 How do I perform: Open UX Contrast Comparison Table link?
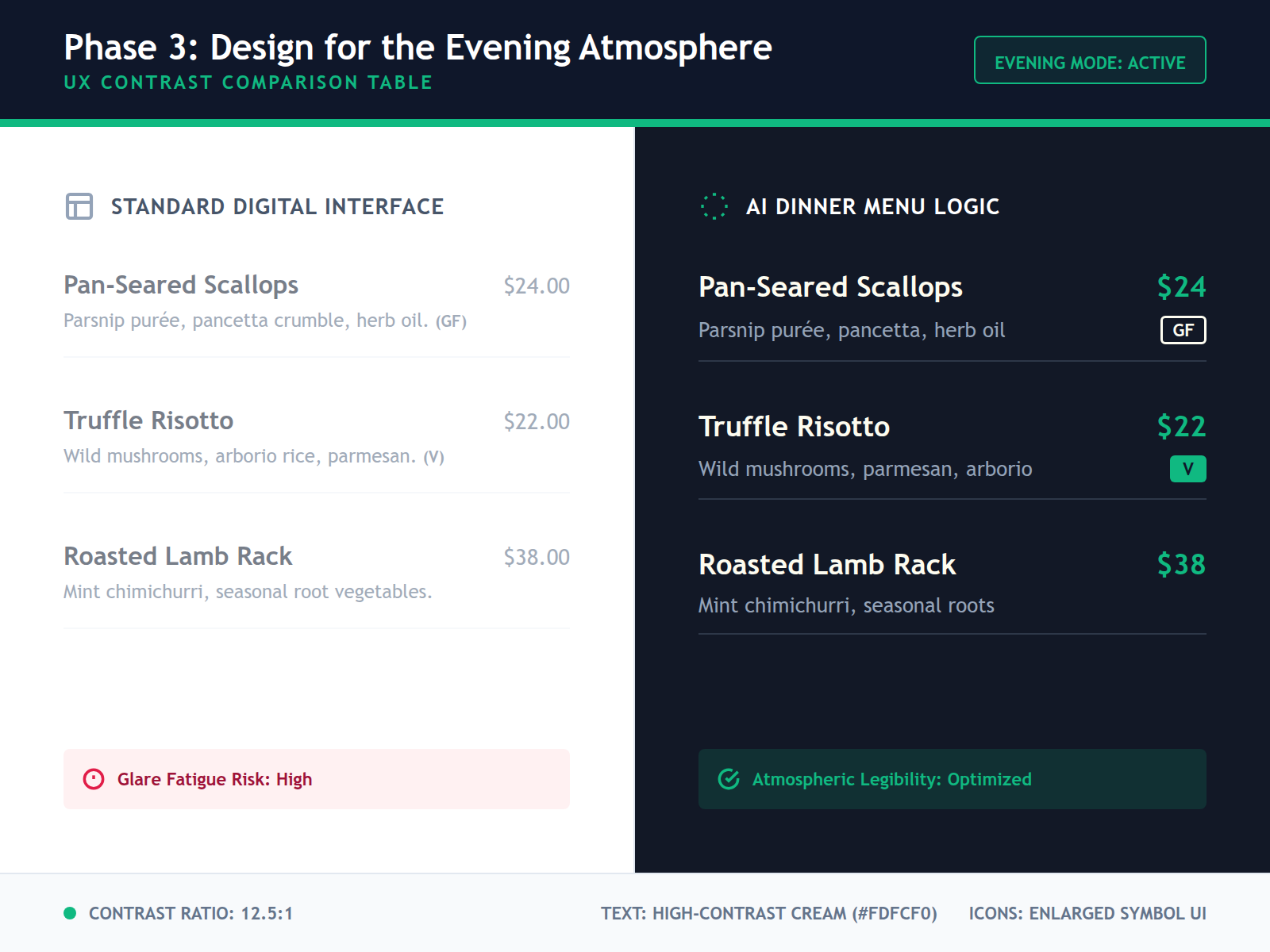248,82
